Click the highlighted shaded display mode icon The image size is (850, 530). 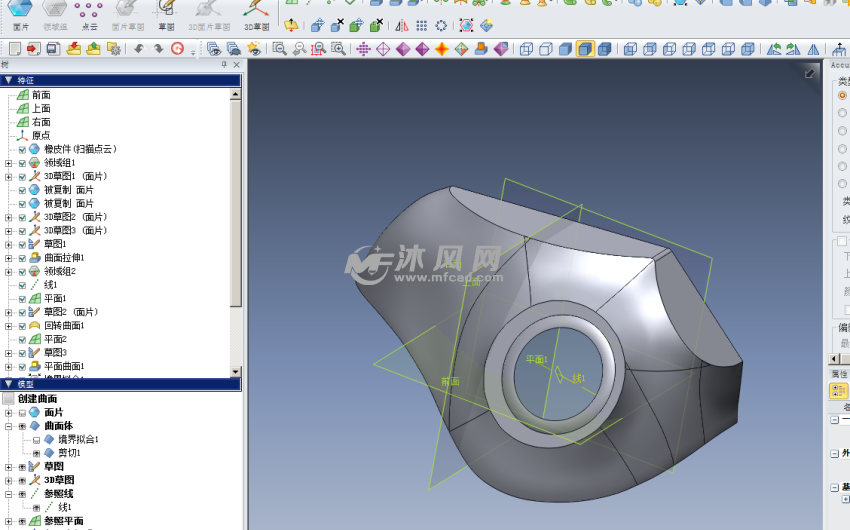[585, 48]
